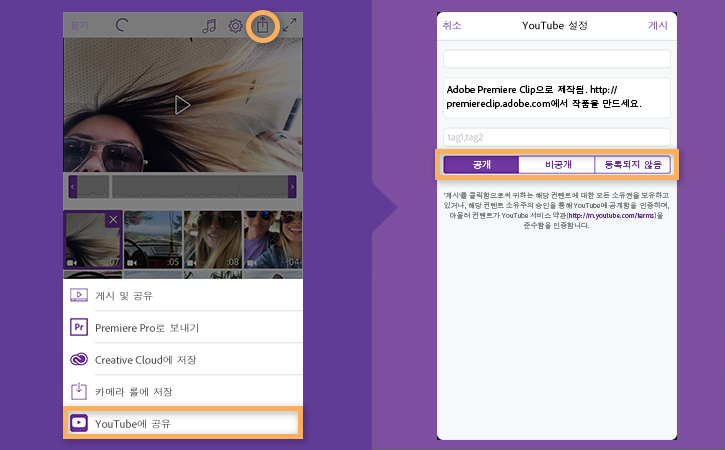Tap the Creative Cloud icon
The height and width of the screenshot is (450, 725).
(x=79, y=359)
